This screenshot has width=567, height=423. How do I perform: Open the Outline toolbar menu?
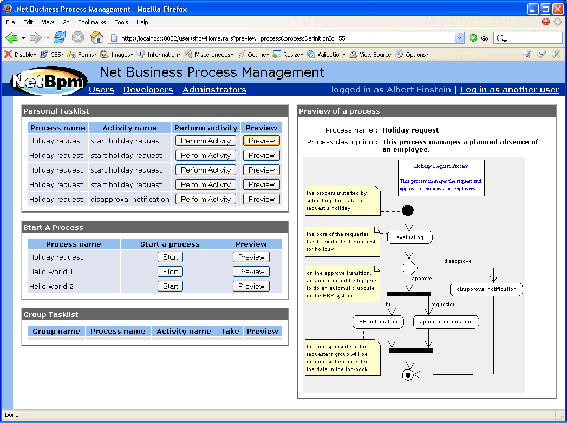[x=253, y=55]
